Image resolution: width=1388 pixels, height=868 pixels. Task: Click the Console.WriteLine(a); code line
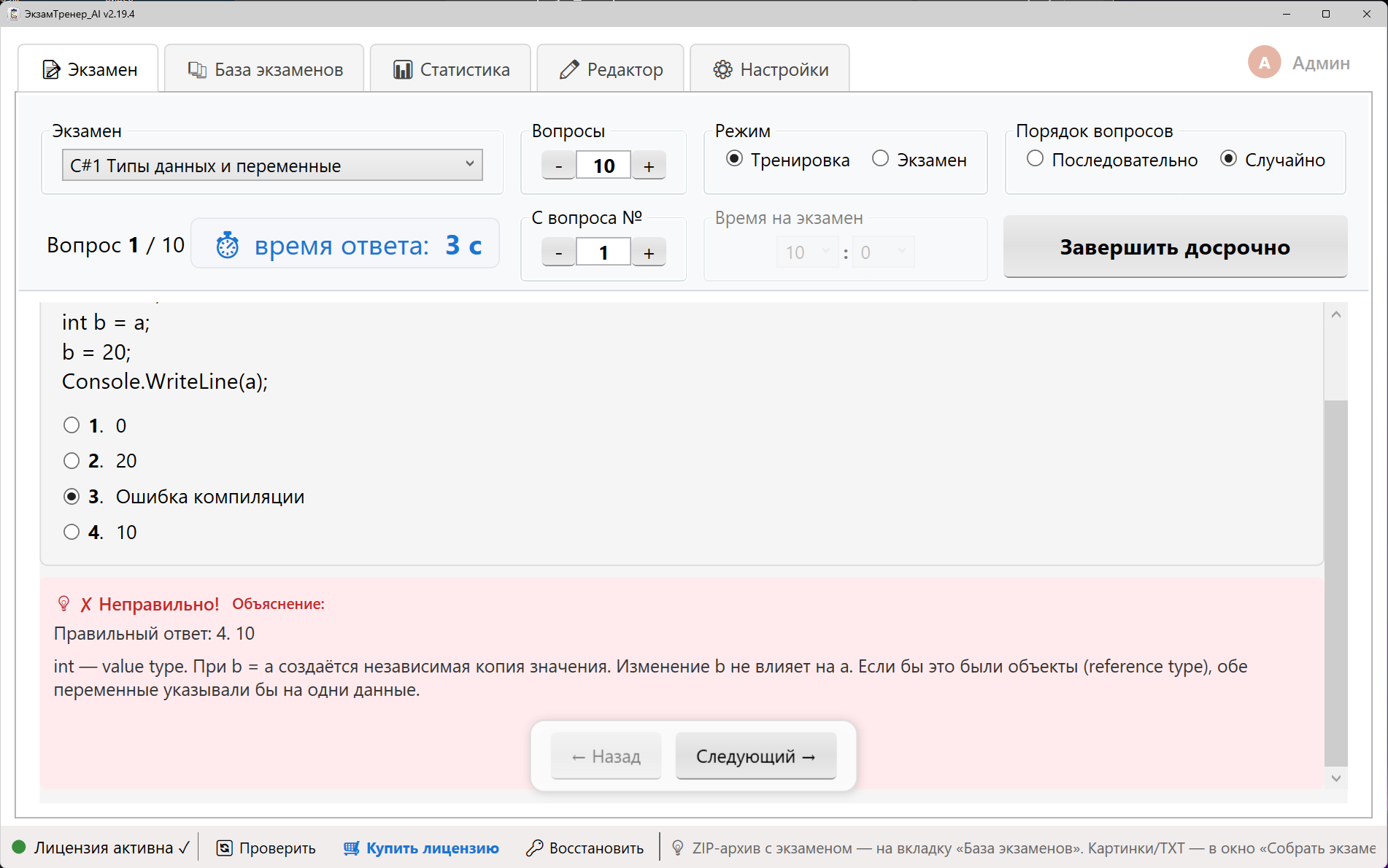165,381
